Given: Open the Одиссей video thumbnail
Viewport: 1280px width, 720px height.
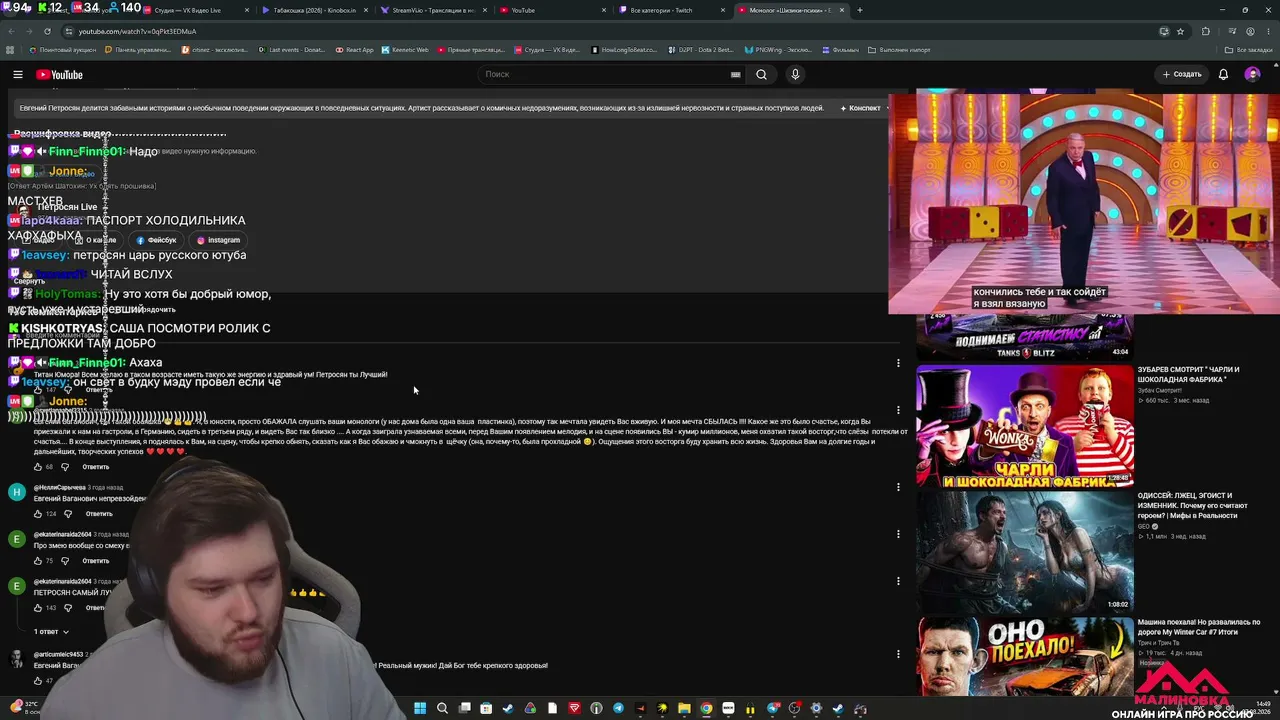Looking at the screenshot, I should (1025, 551).
